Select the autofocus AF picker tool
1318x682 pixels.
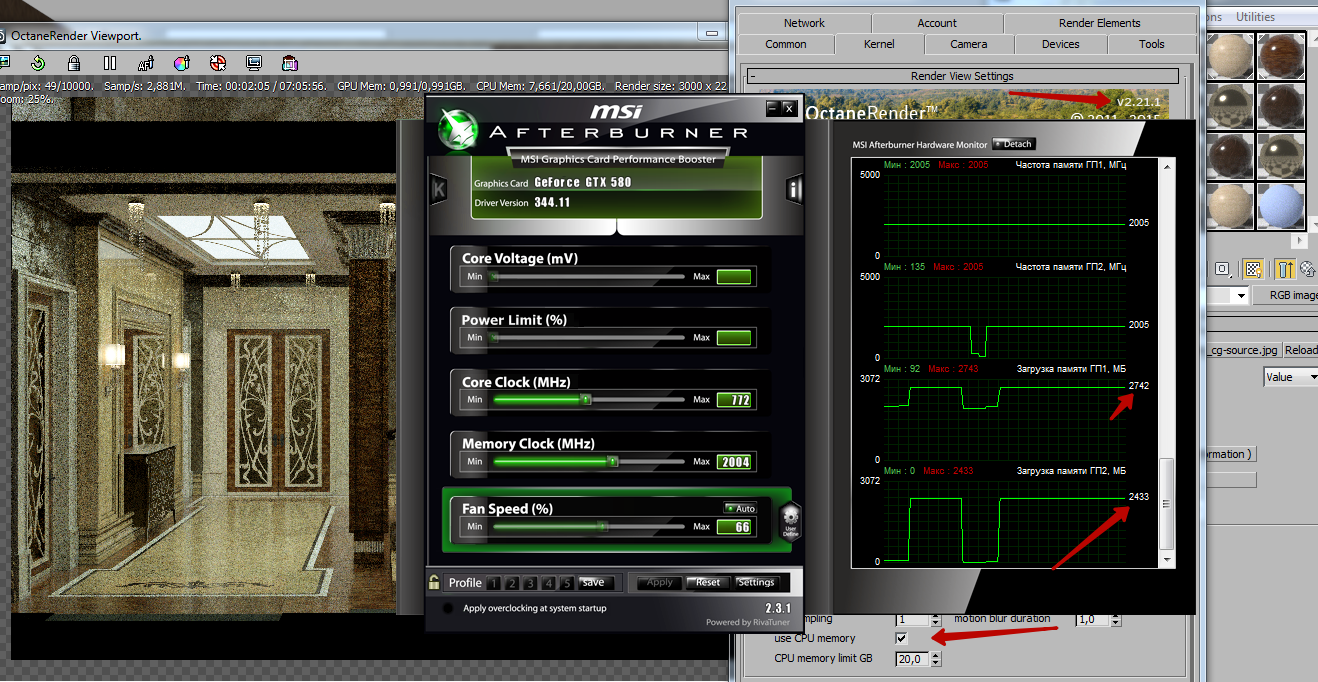pos(146,62)
